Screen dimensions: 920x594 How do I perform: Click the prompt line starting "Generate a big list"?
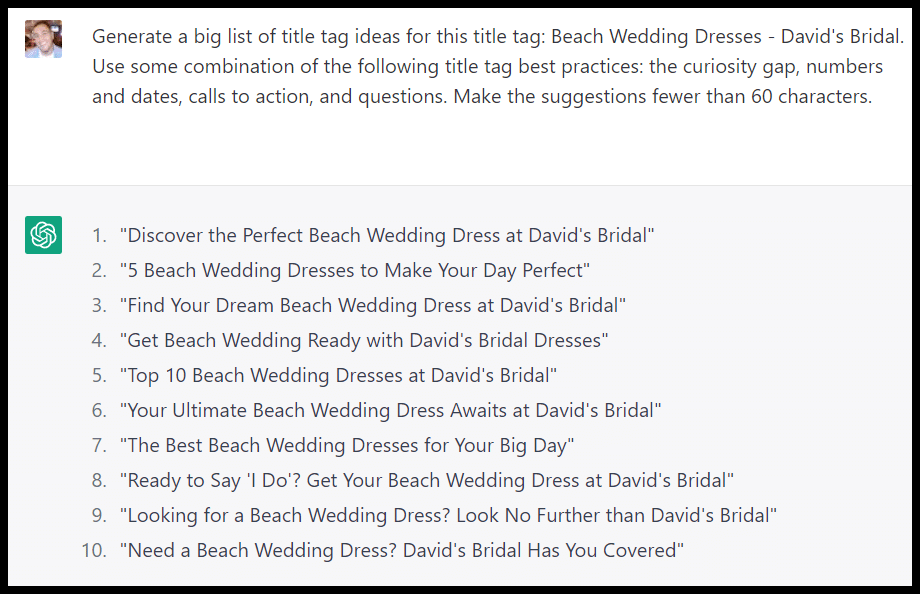tap(497, 38)
